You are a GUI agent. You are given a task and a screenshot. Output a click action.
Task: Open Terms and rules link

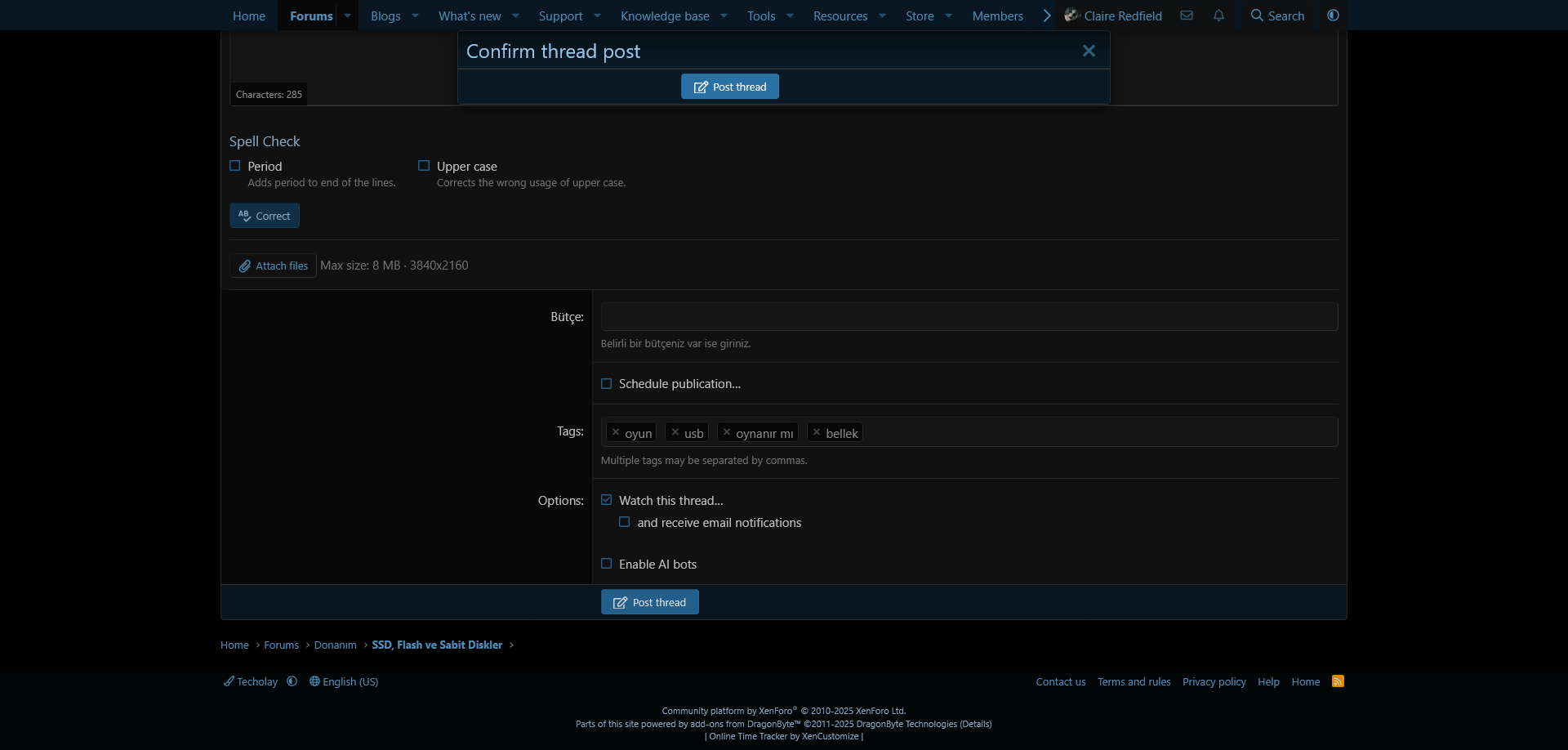pos(1134,681)
